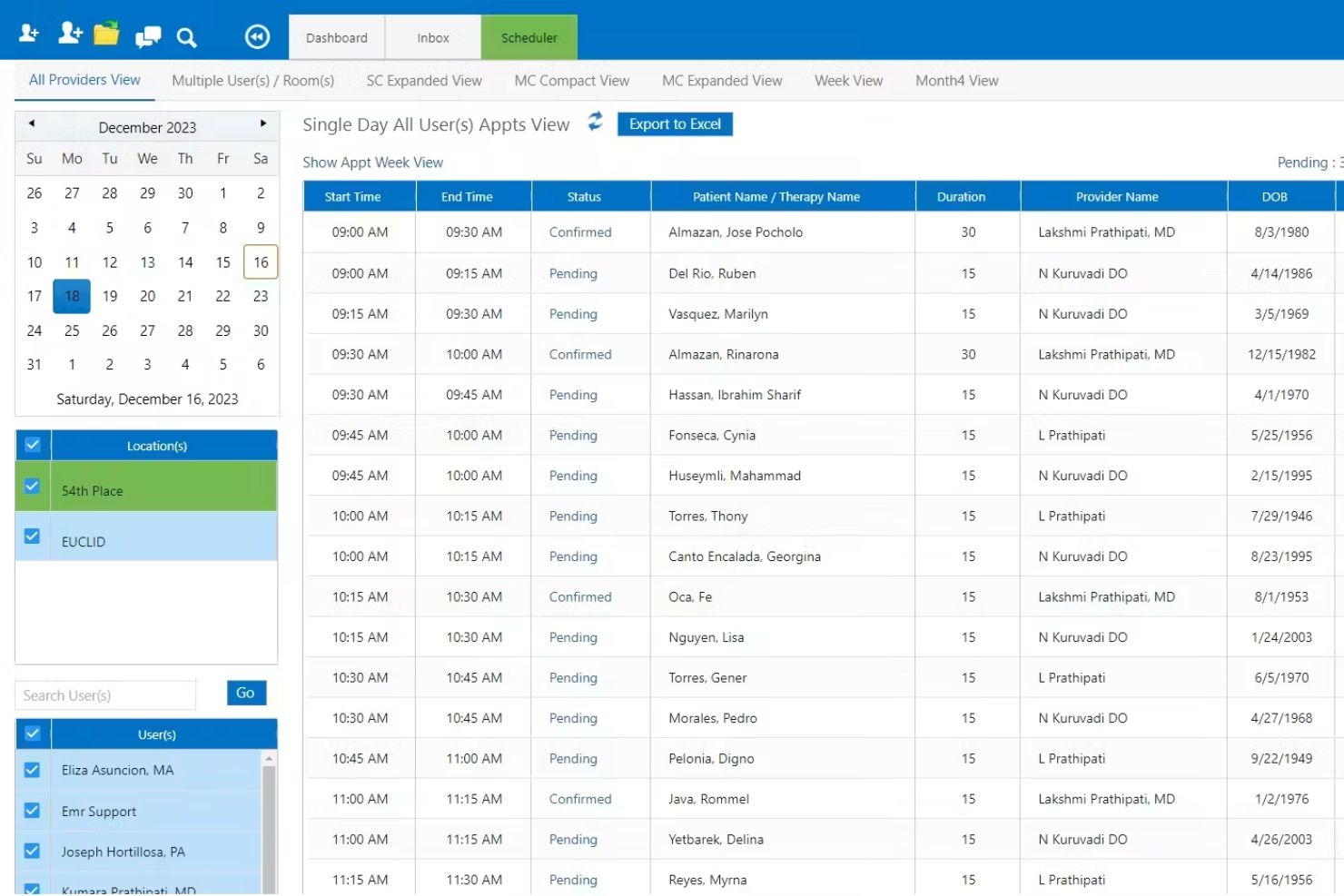Uncheck Eliza Asuncion, MA checkbox

pos(32,770)
